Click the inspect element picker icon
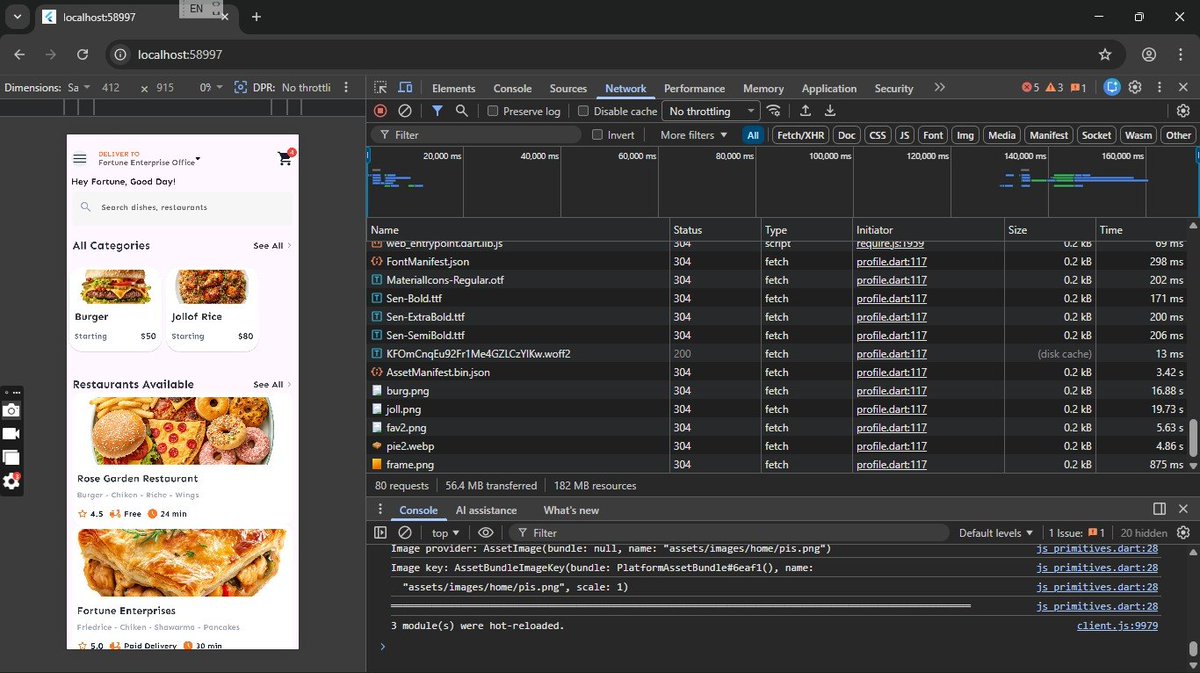The height and width of the screenshot is (673, 1200). tap(380, 88)
